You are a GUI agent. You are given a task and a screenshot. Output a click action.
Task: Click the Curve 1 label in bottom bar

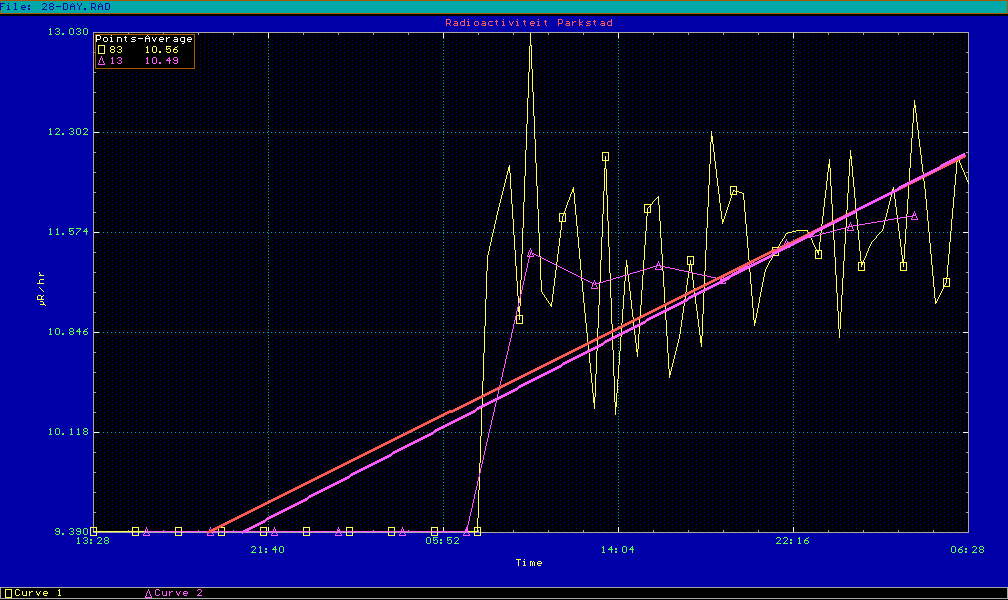click(x=39, y=593)
